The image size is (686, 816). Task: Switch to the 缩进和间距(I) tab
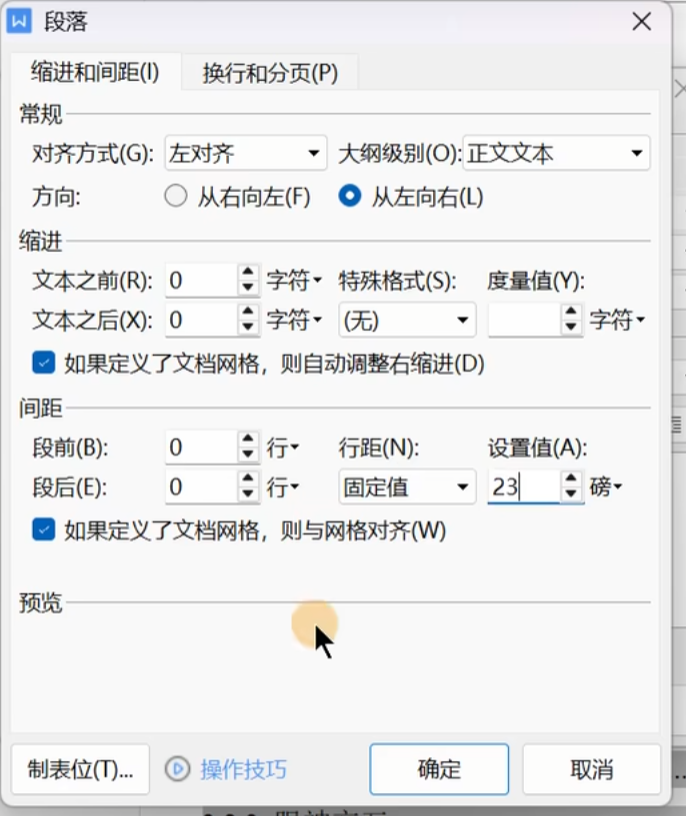(95, 72)
